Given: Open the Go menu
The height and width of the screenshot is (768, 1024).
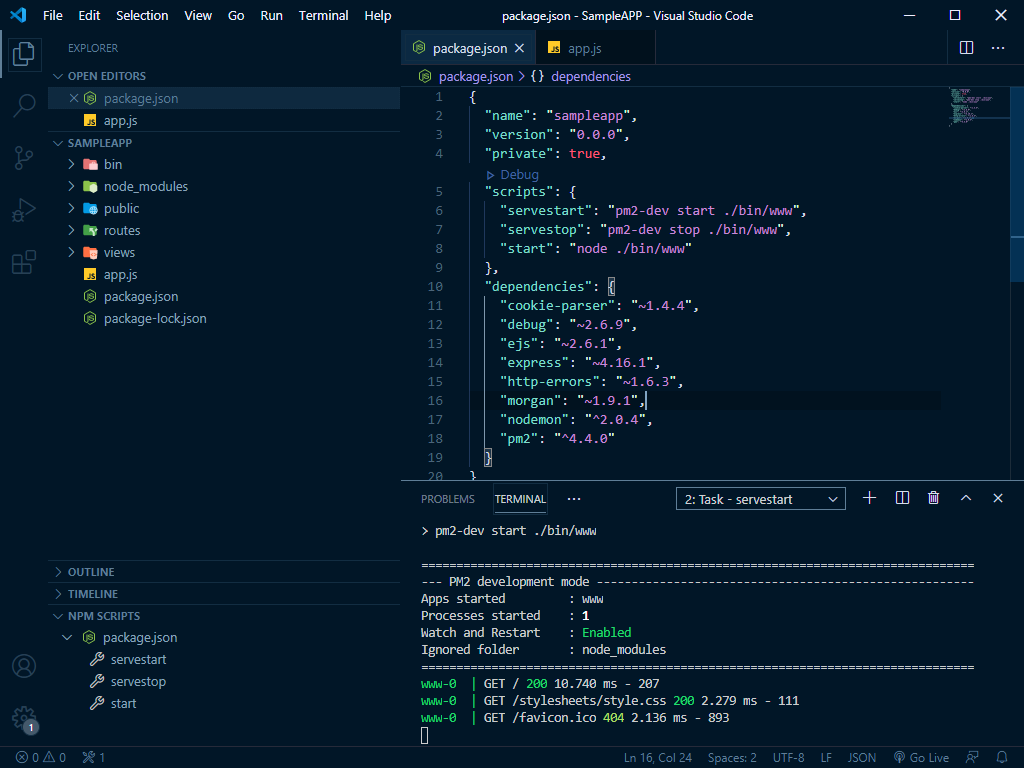Looking at the screenshot, I should pos(236,16).
